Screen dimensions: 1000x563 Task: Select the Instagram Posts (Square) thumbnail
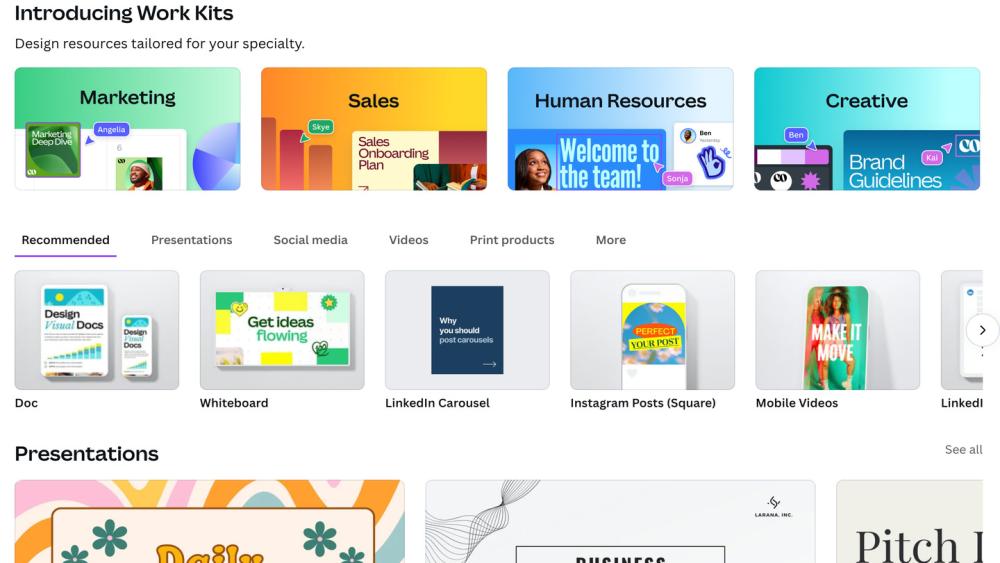click(652, 330)
